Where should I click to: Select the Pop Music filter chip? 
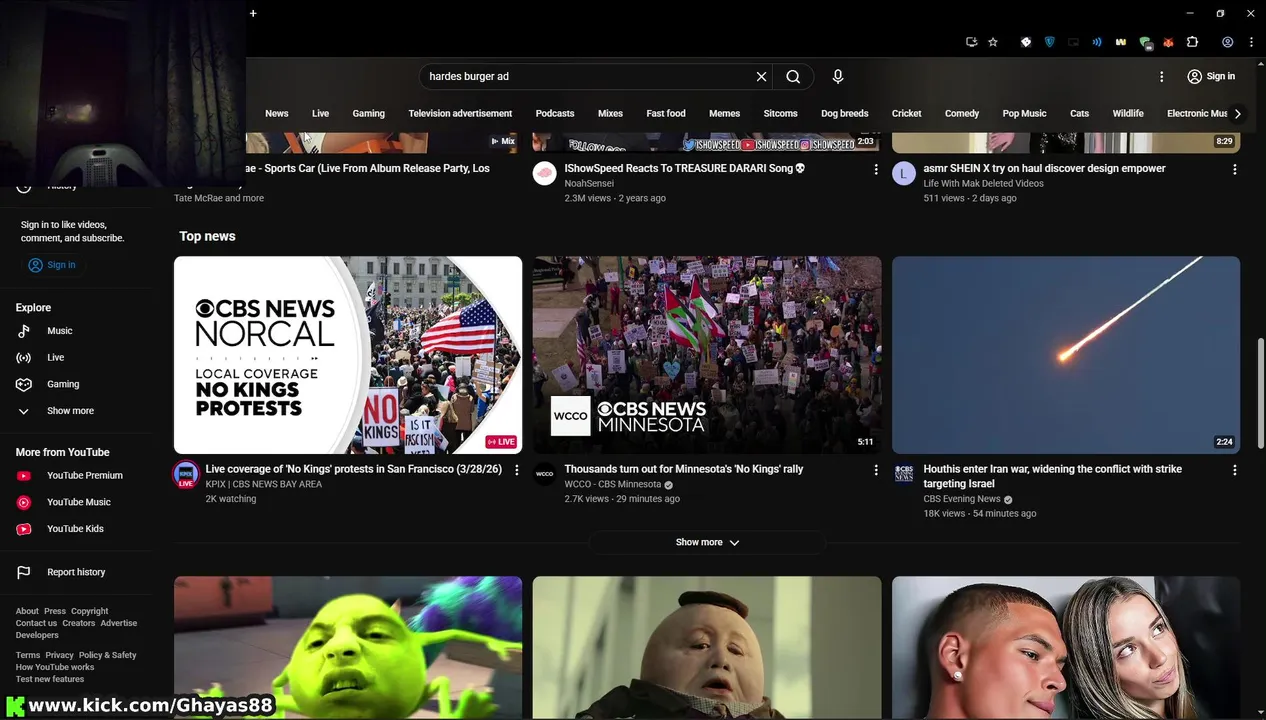pos(1025,113)
